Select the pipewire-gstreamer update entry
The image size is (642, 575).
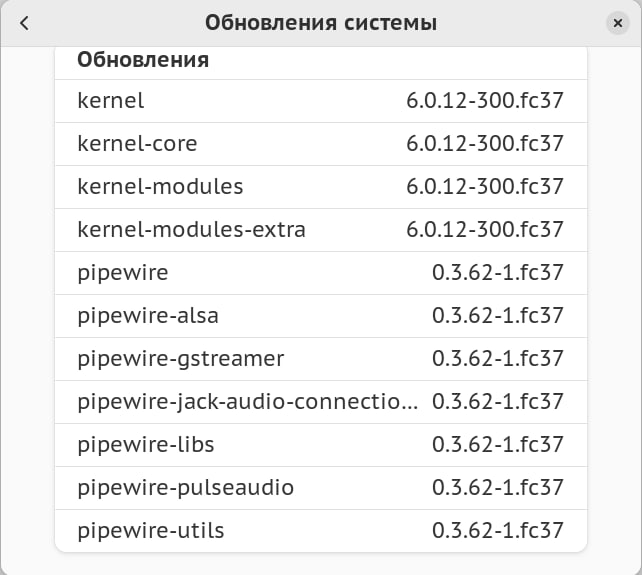(181, 358)
